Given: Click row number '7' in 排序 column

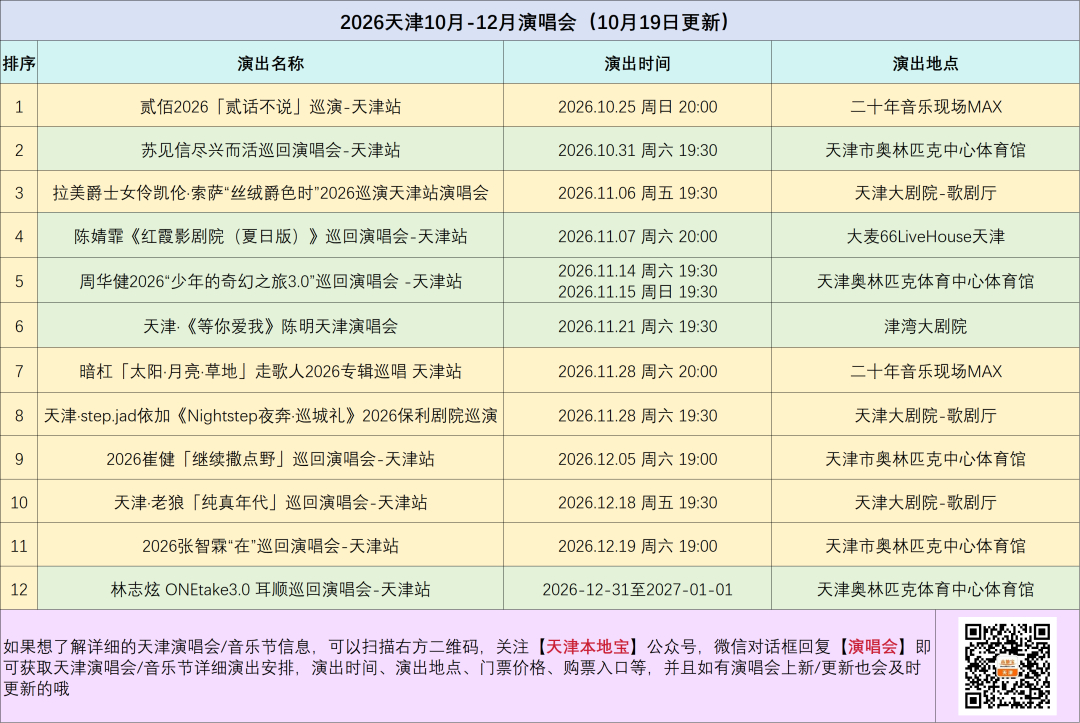Looking at the screenshot, I should [19, 371].
